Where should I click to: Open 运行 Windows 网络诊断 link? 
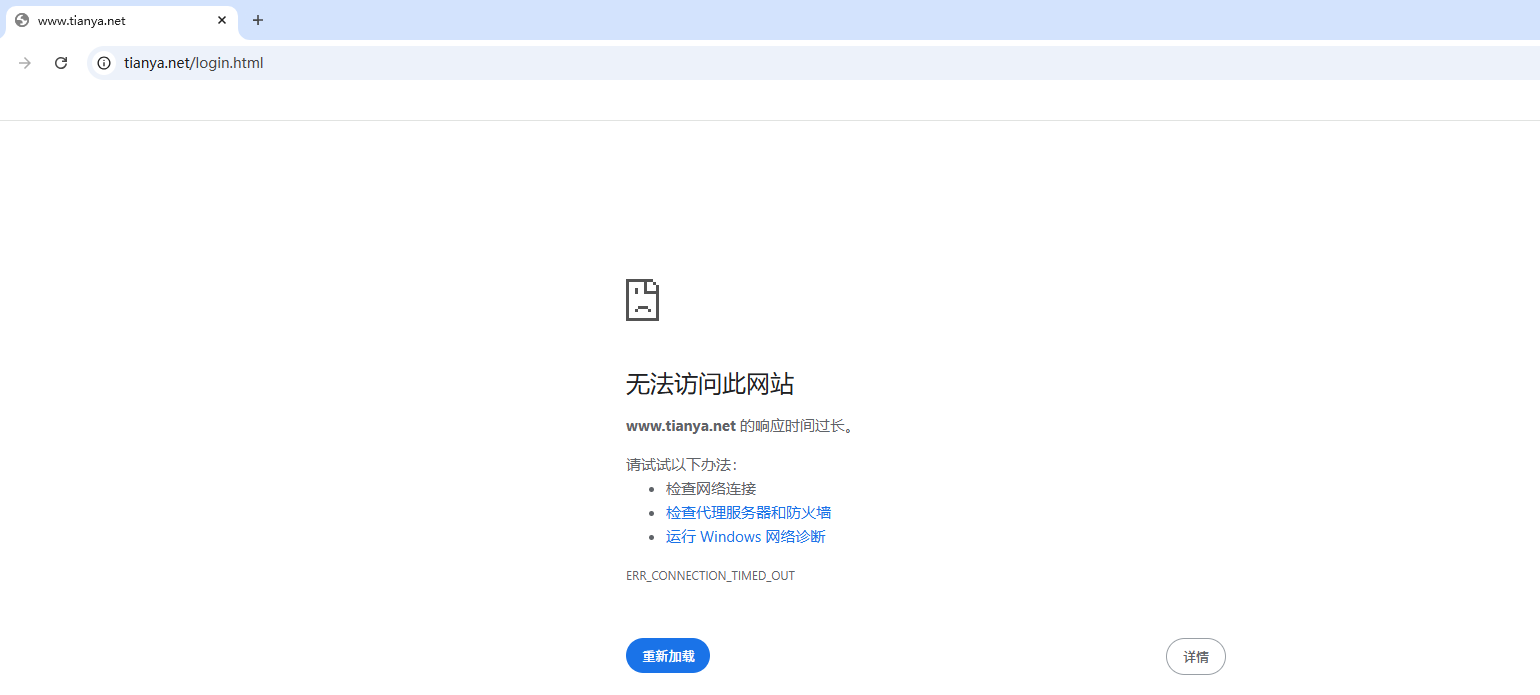[x=746, y=537]
